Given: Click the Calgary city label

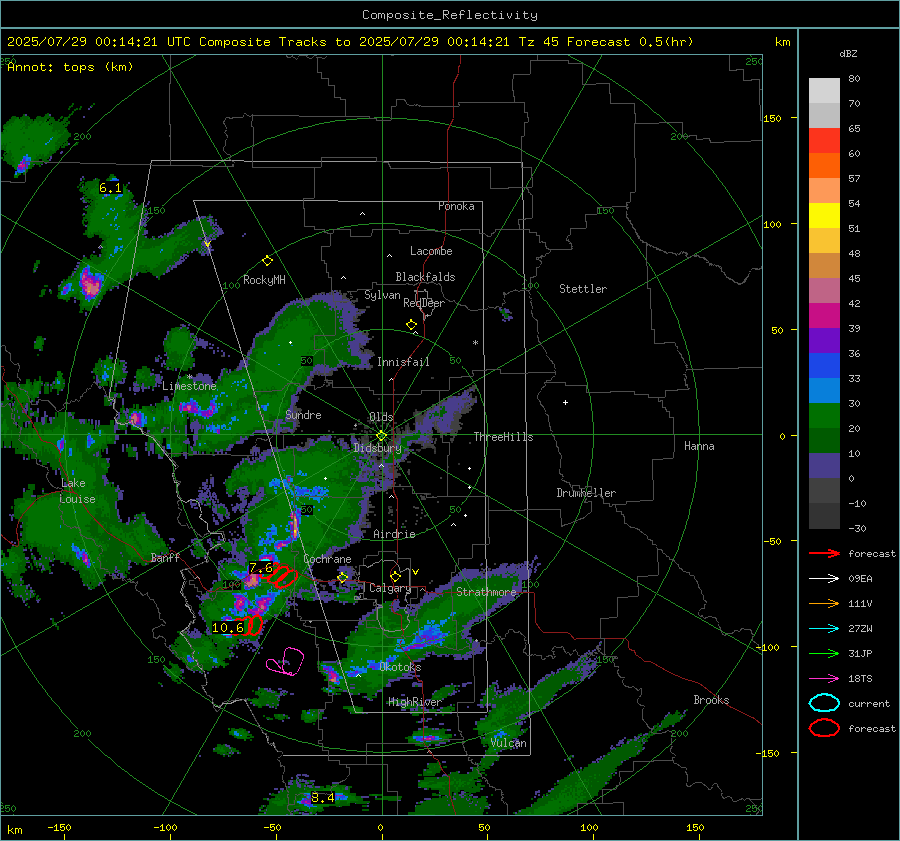Looking at the screenshot, I should coord(390,588).
